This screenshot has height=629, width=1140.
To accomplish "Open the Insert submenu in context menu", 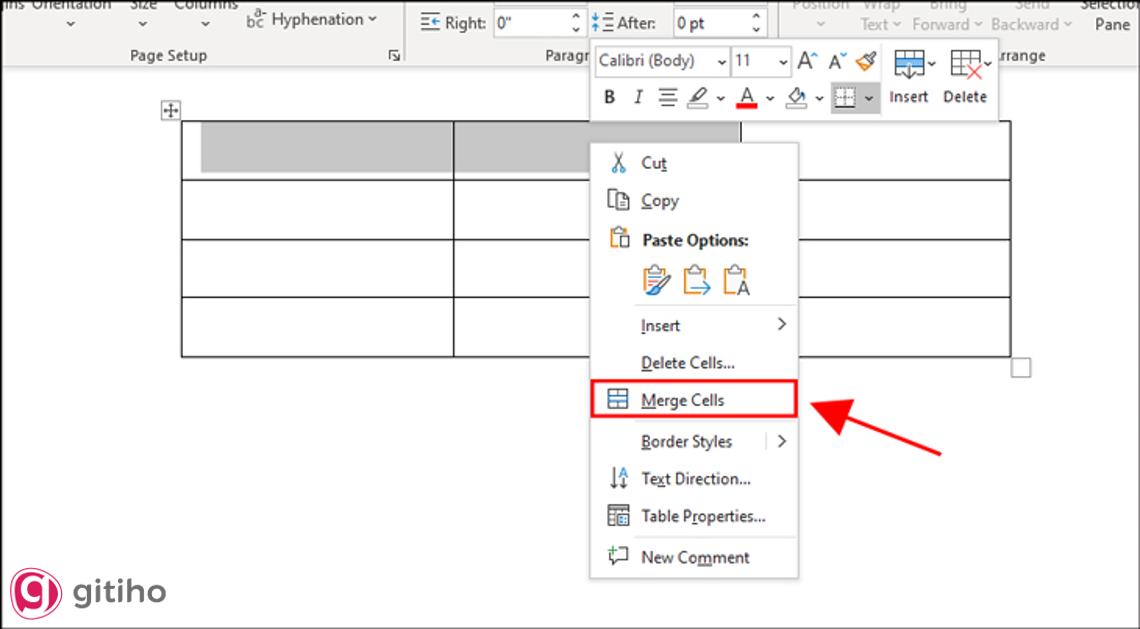I will (694, 325).
